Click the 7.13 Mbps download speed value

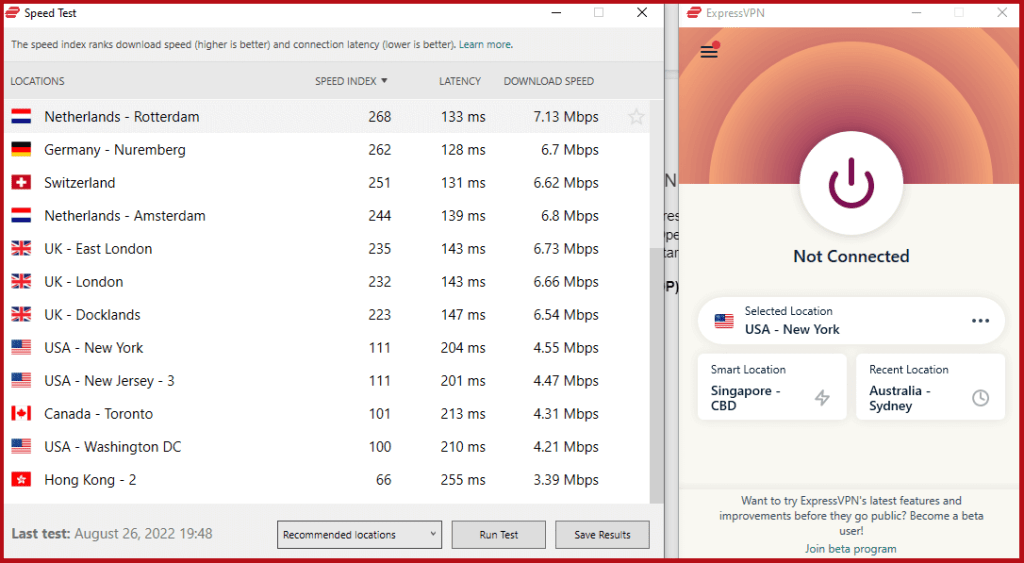point(566,117)
